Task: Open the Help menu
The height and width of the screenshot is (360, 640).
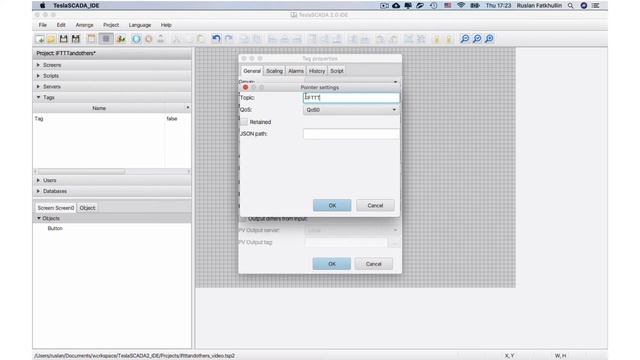Action: point(166,25)
